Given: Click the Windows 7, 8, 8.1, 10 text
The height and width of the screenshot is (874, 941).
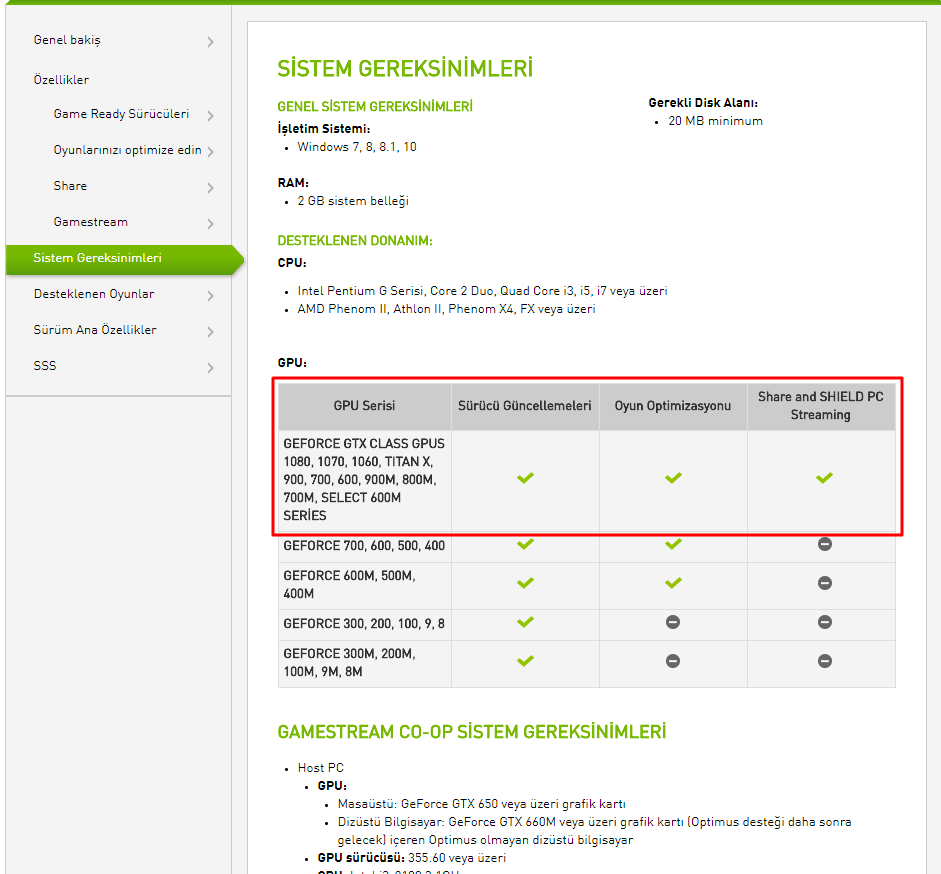Looking at the screenshot, I should (357, 147).
